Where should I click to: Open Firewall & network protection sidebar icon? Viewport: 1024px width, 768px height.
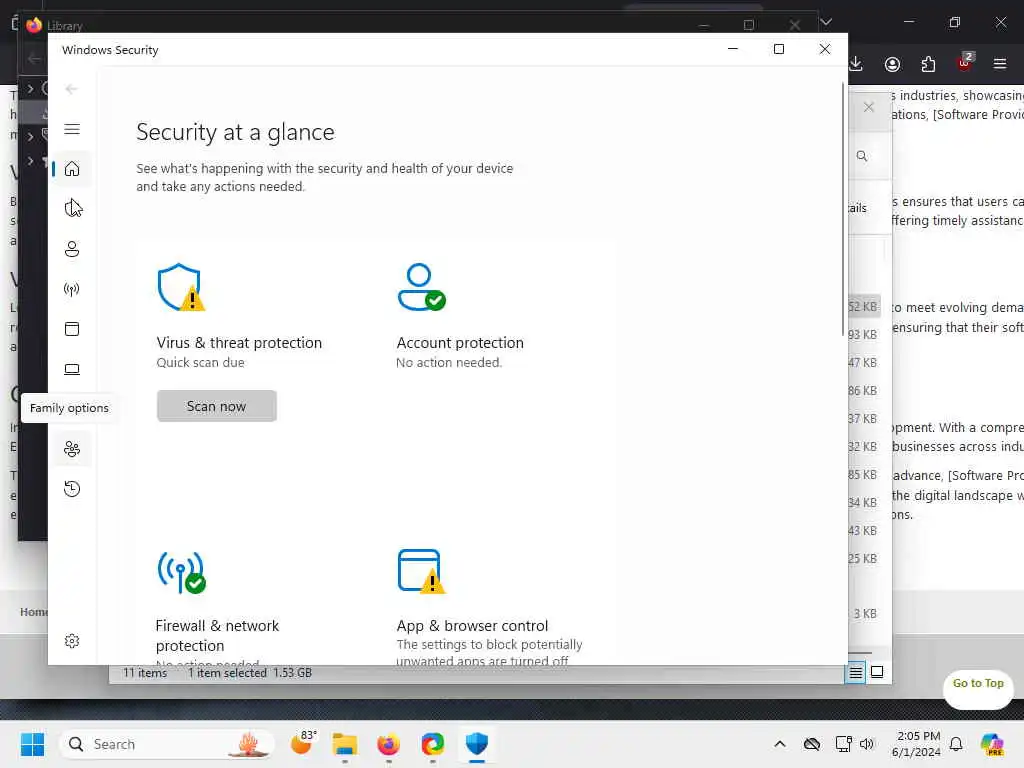72,289
